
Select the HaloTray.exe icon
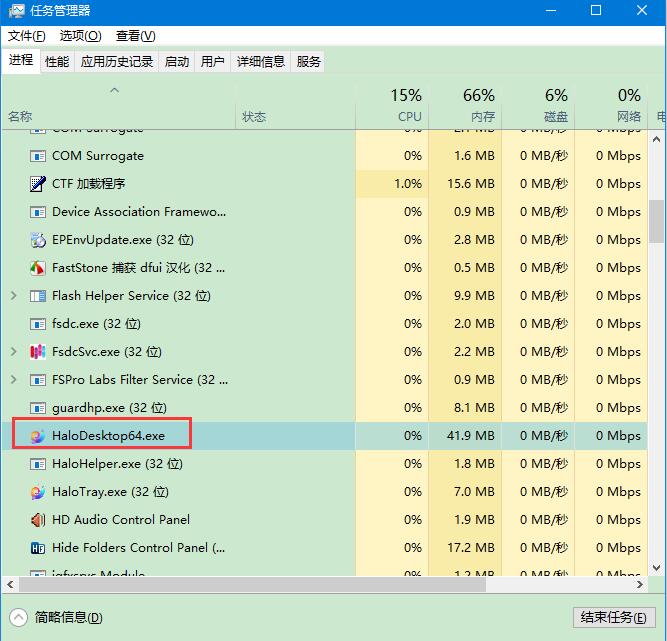[x=38, y=492]
